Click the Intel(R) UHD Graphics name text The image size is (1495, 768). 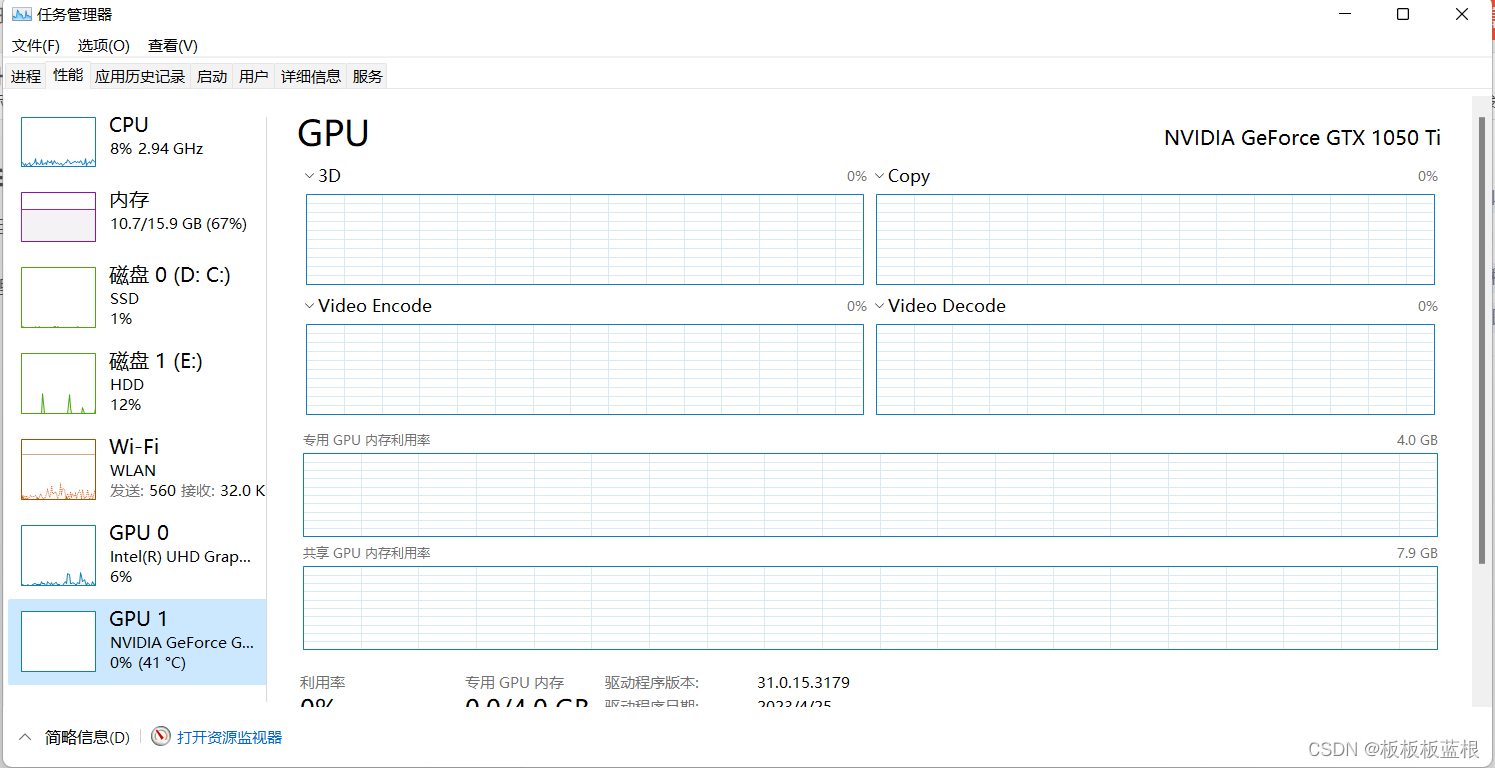180,557
